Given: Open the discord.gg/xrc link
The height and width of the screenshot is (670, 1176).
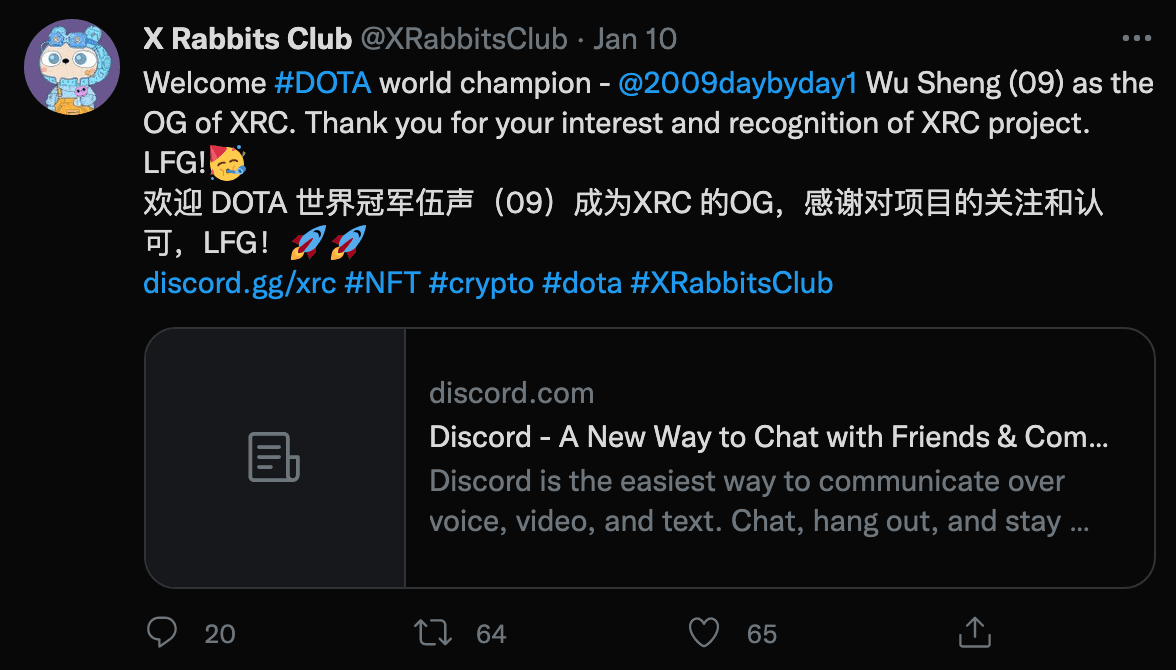Looking at the screenshot, I should pyautogui.click(x=239, y=283).
